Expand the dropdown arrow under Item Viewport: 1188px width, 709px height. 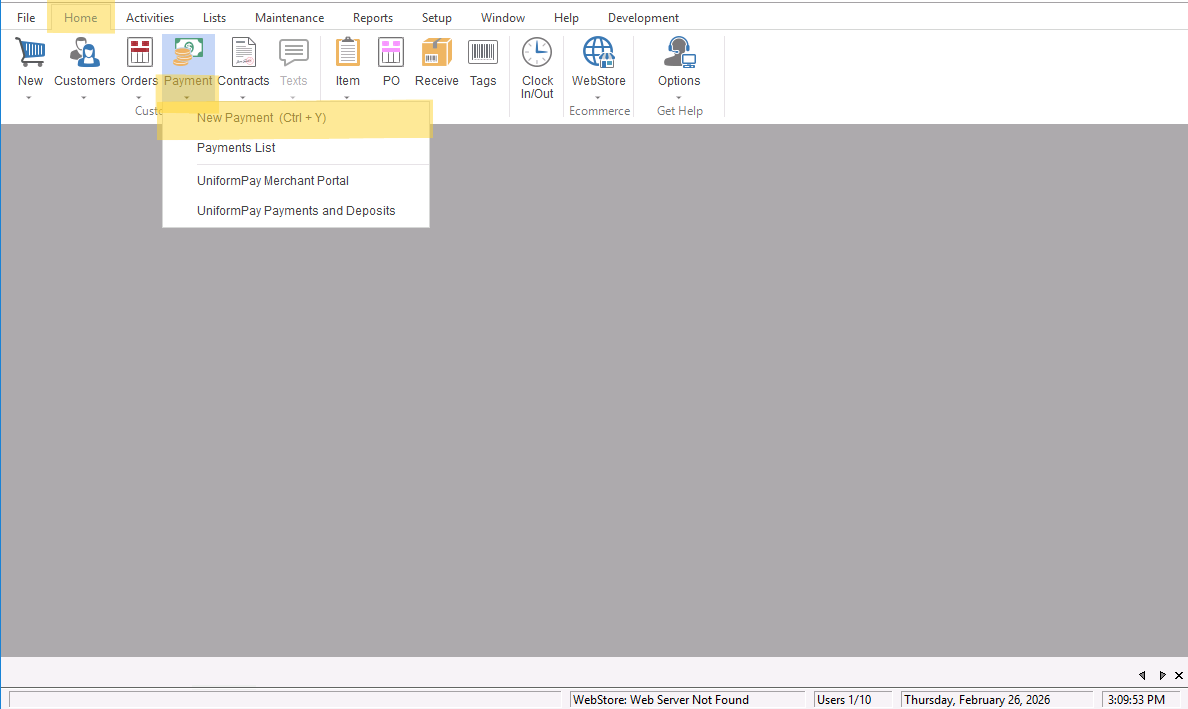coord(347,98)
